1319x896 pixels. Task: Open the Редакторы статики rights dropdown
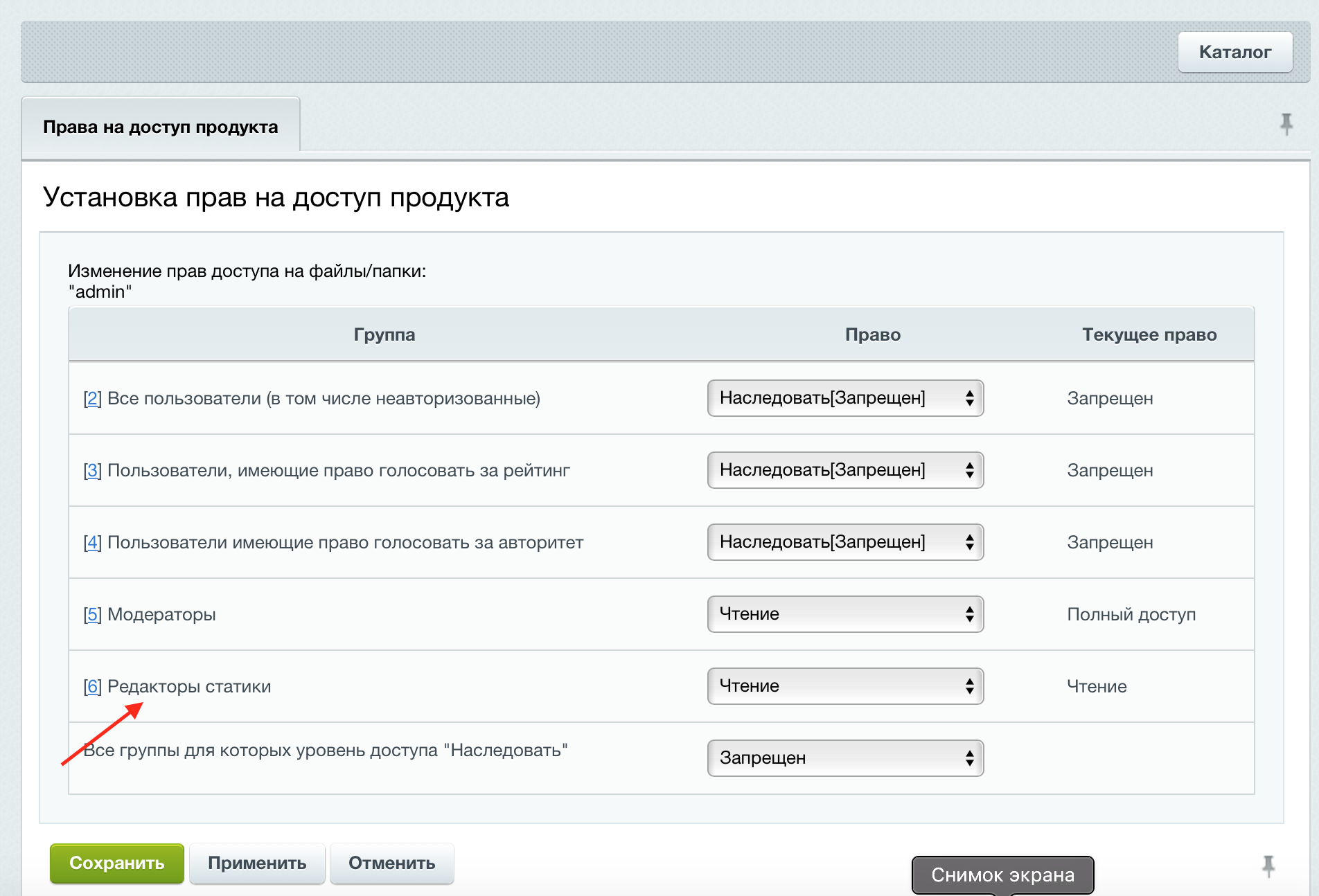(845, 686)
